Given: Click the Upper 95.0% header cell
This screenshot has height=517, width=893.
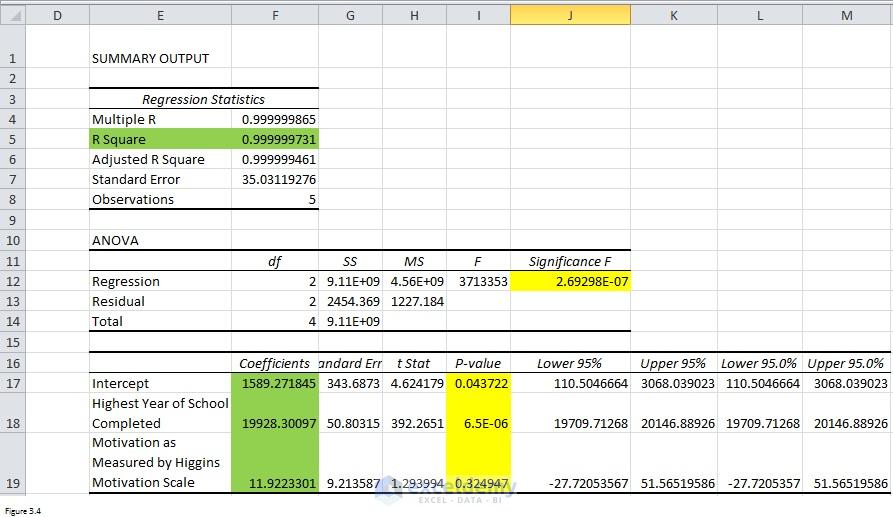Looking at the screenshot, I should tap(847, 363).
